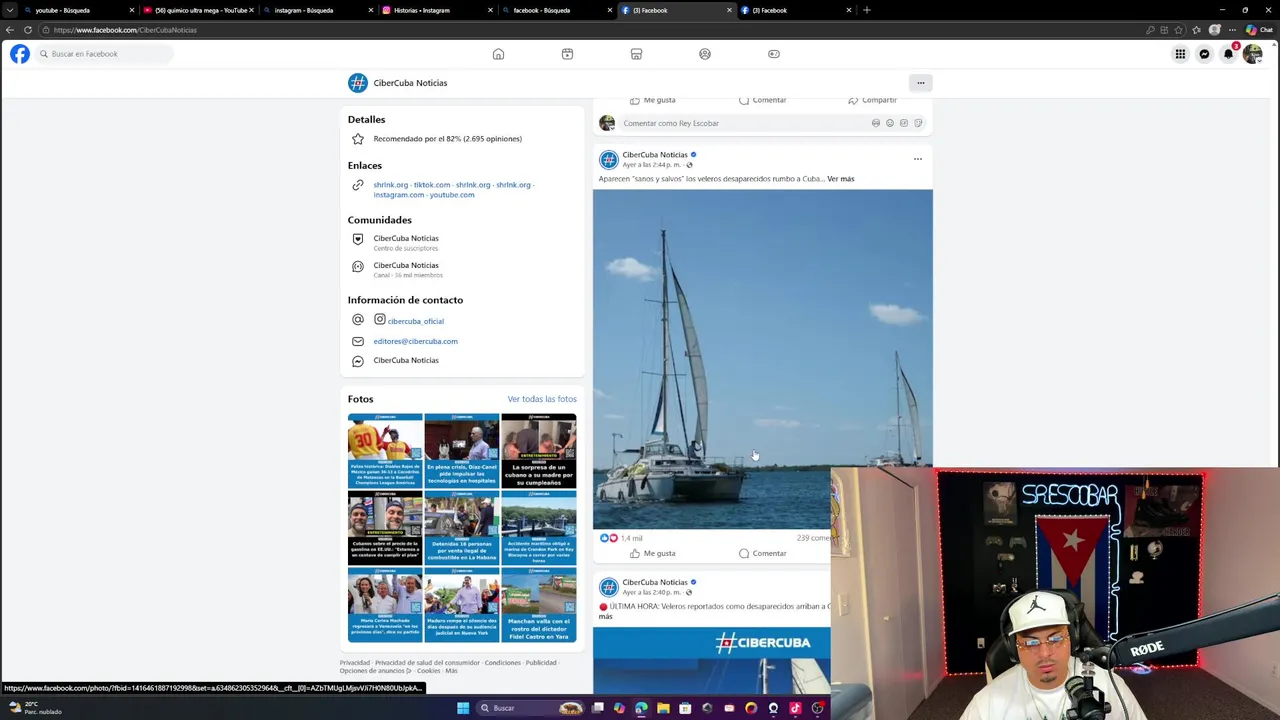Open editores@cibercuba.com email link
1280x720 pixels.
(415, 341)
